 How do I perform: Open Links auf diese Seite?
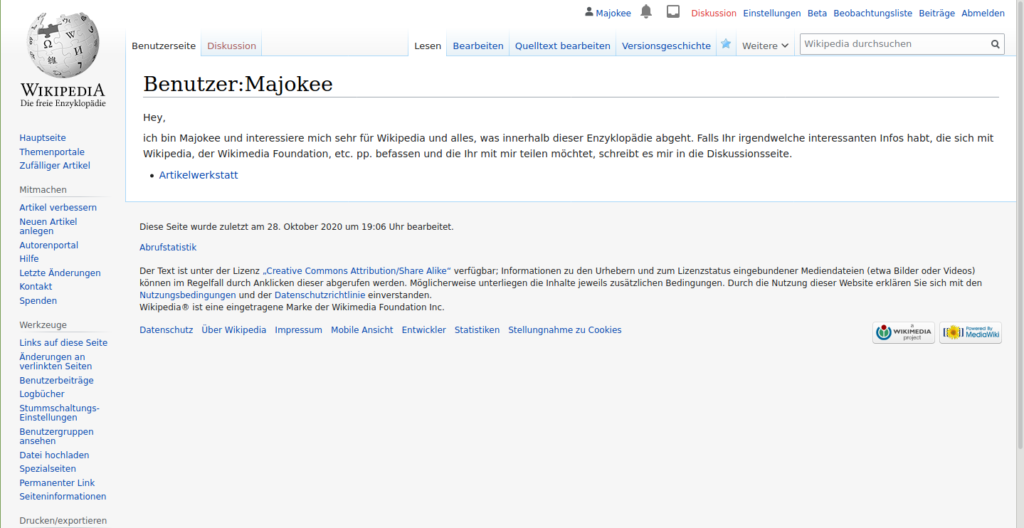(x=63, y=342)
